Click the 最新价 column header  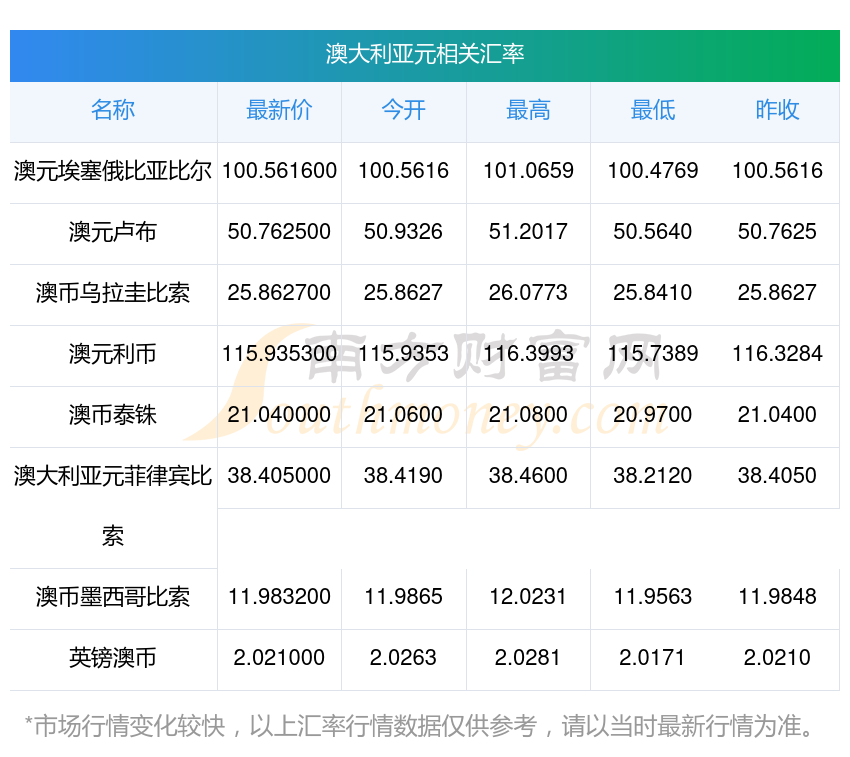point(279,111)
